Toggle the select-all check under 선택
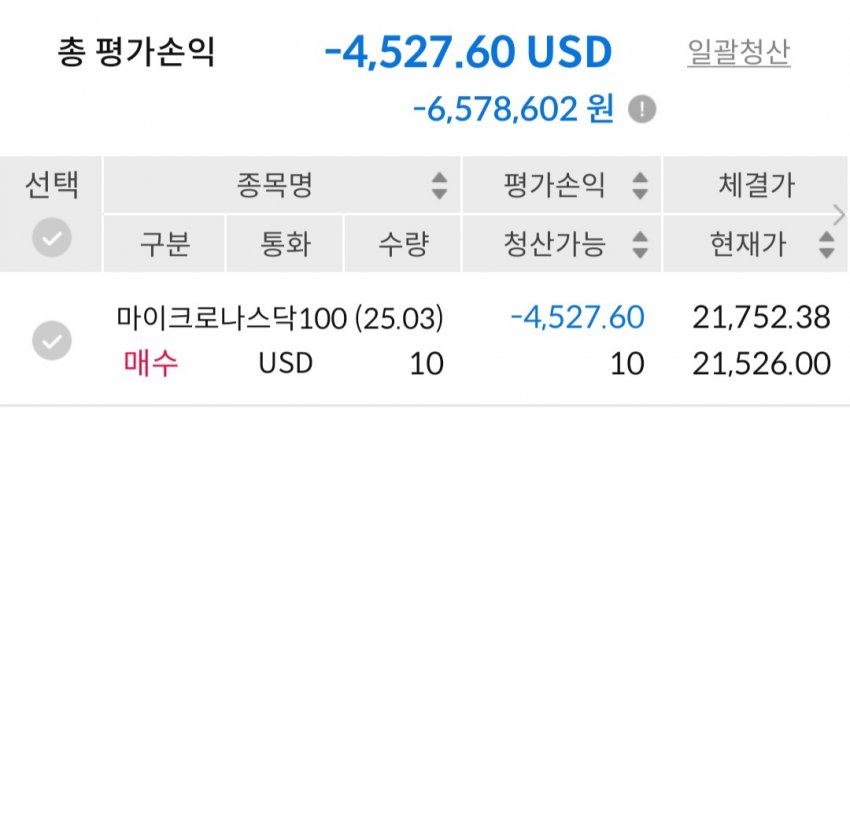This screenshot has height=829, width=850. tap(52, 238)
